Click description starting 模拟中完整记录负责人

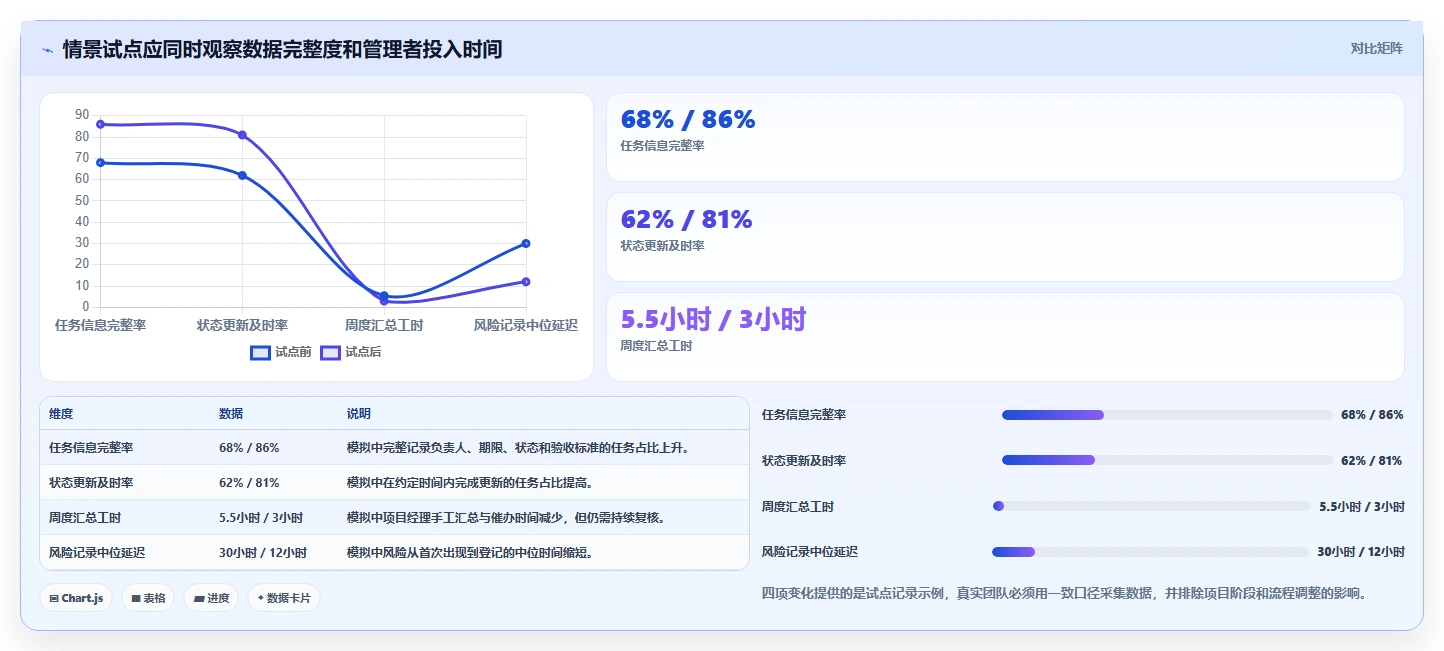(x=518, y=448)
